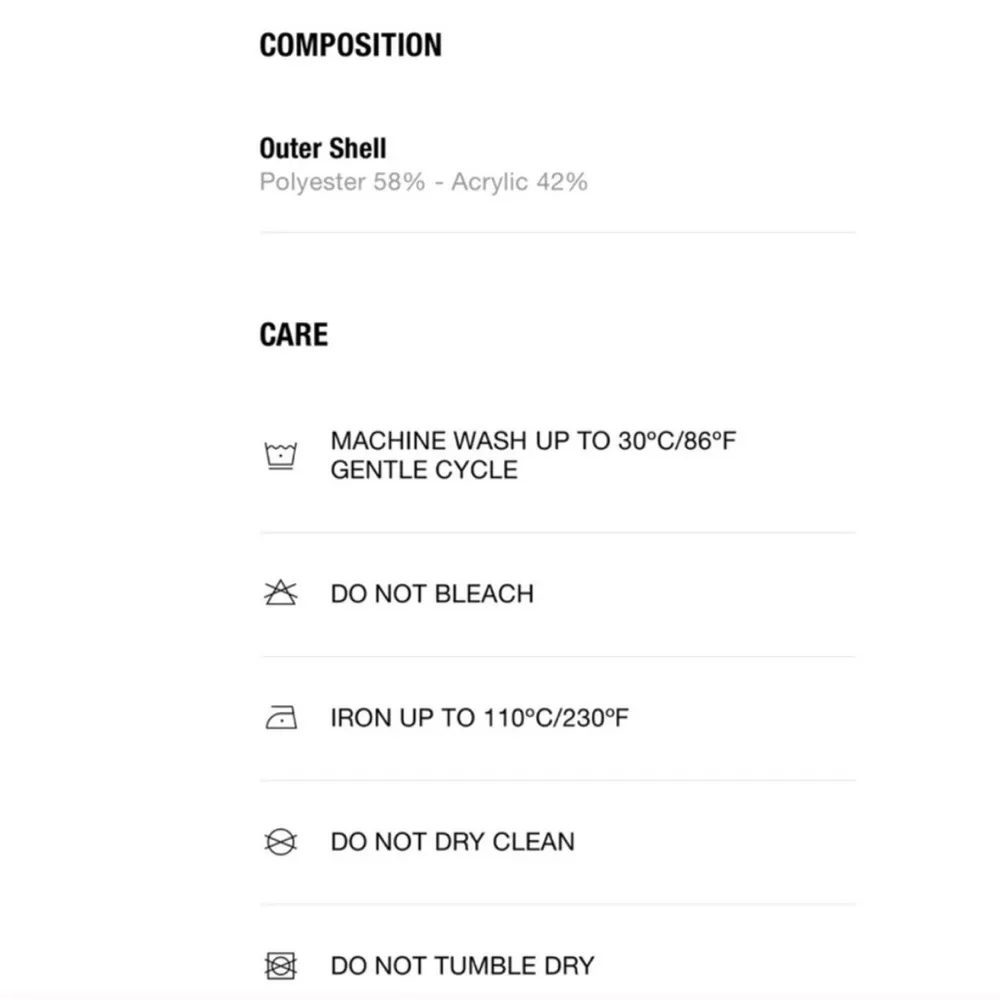Click the Outer Shell label
This screenshot has height=1000, width=1000.
(322, 149)
